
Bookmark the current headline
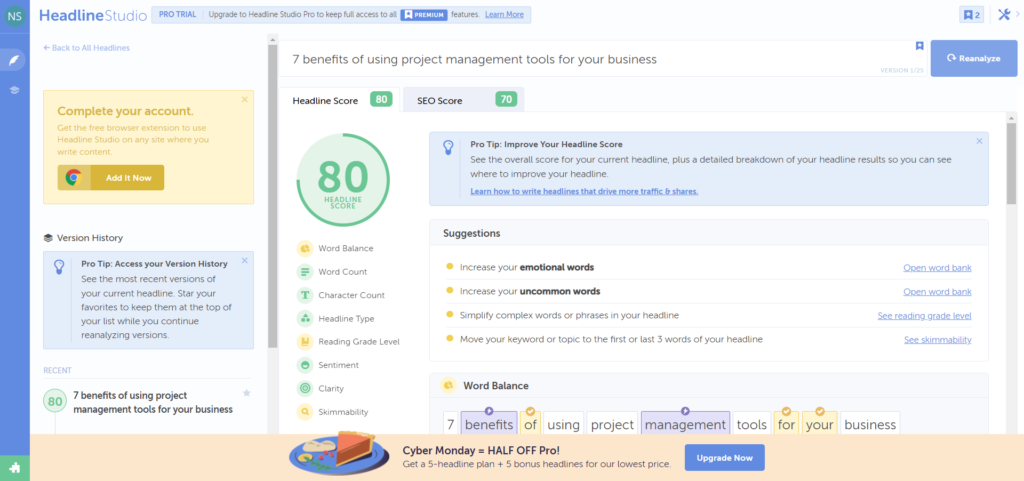click(x=919, y=46)
